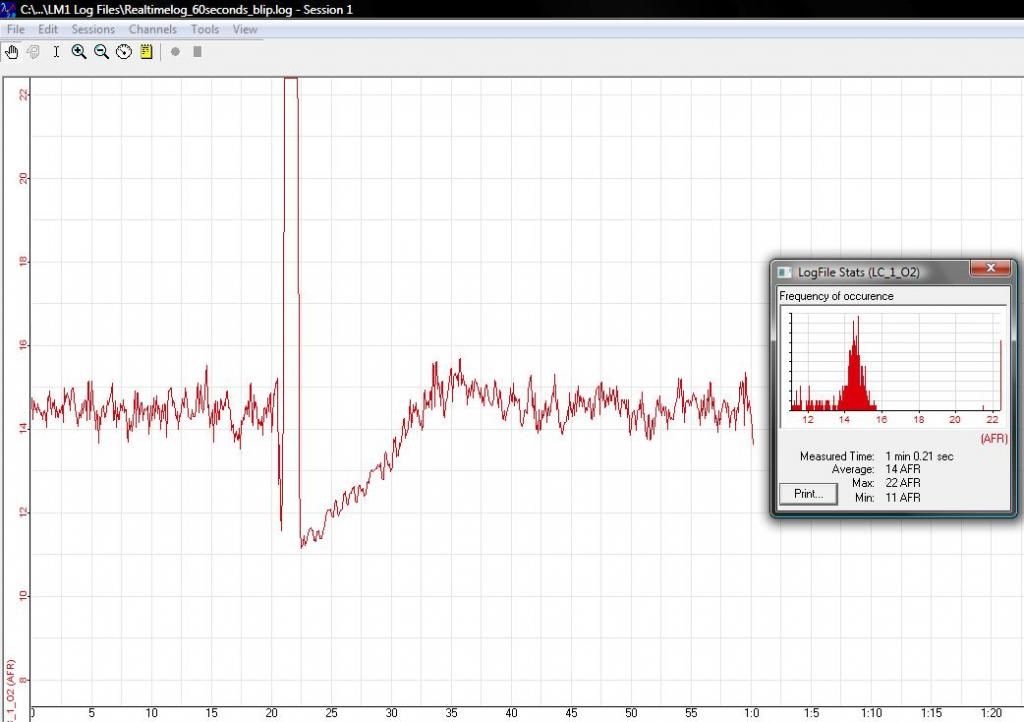Close the LogFile Stats dialog

(x=990, y=269)
